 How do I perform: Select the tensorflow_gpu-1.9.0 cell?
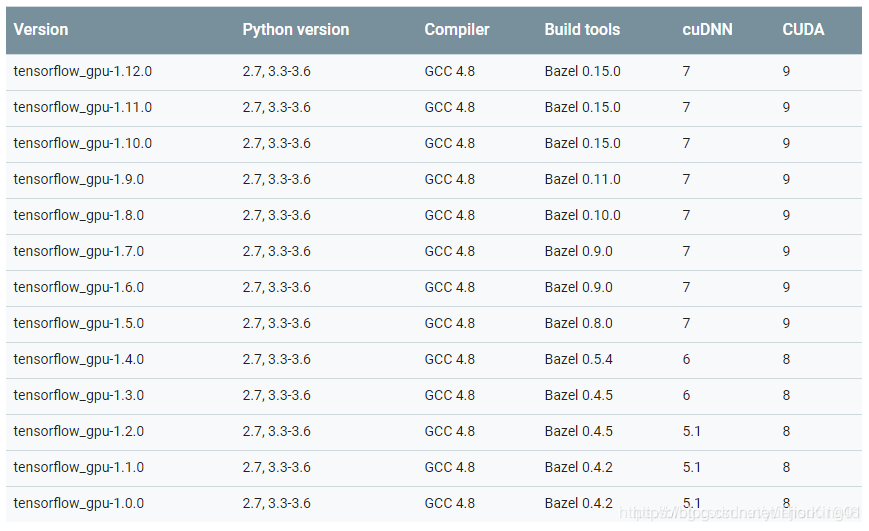[79, 180]
